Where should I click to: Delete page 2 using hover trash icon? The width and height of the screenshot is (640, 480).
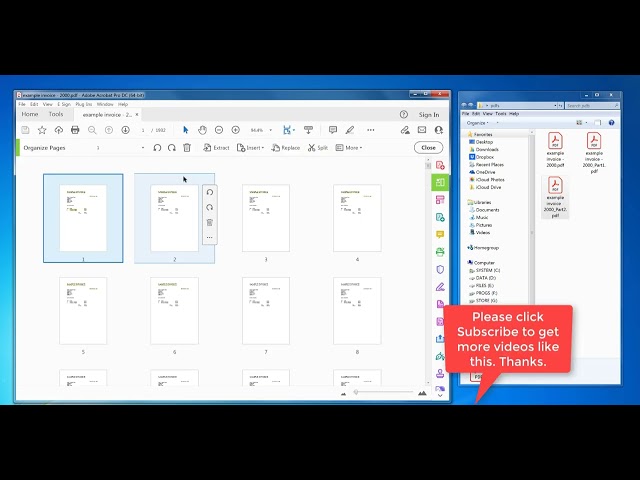[x=210, y=222]
